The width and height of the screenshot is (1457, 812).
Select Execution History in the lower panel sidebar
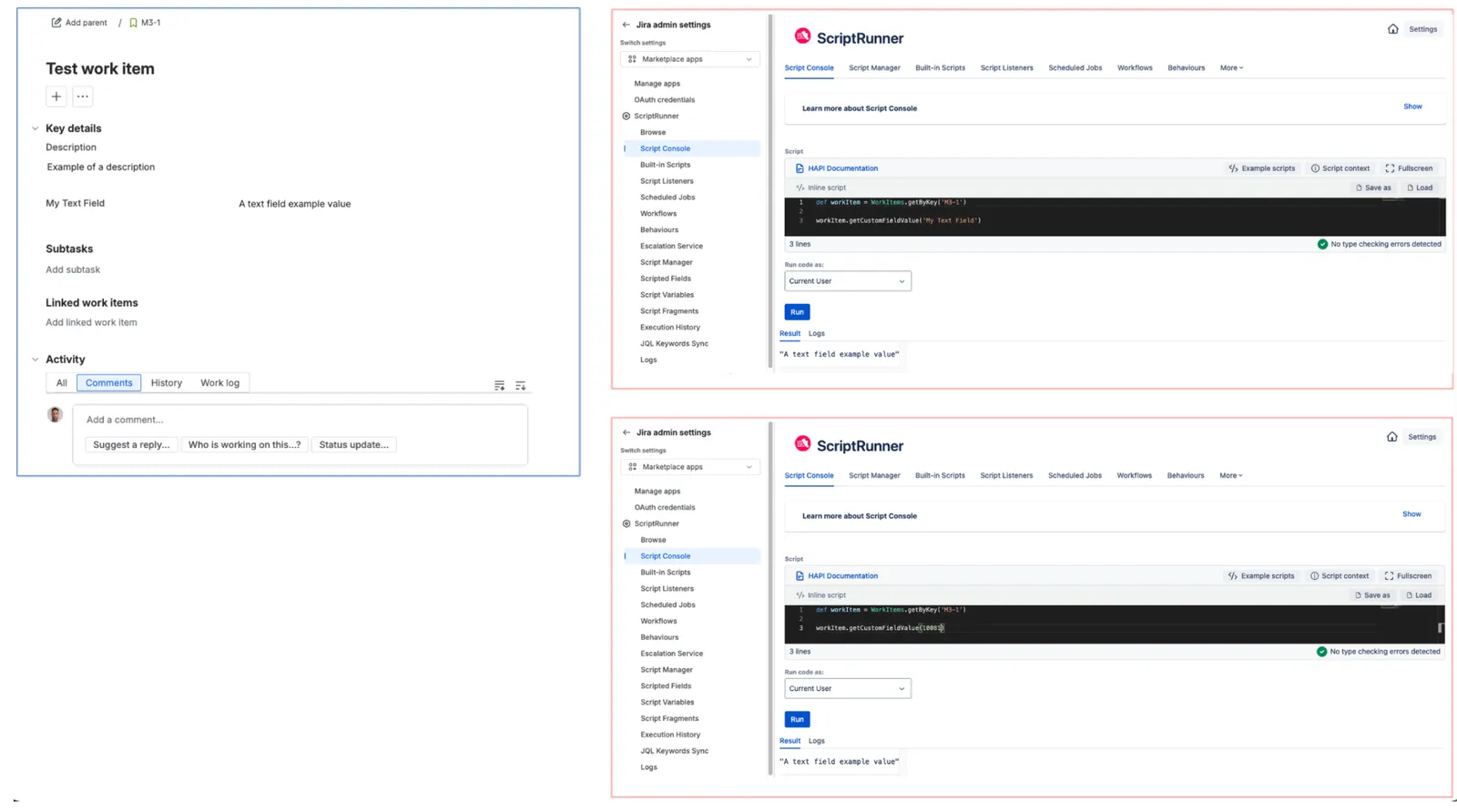point(670,735)
